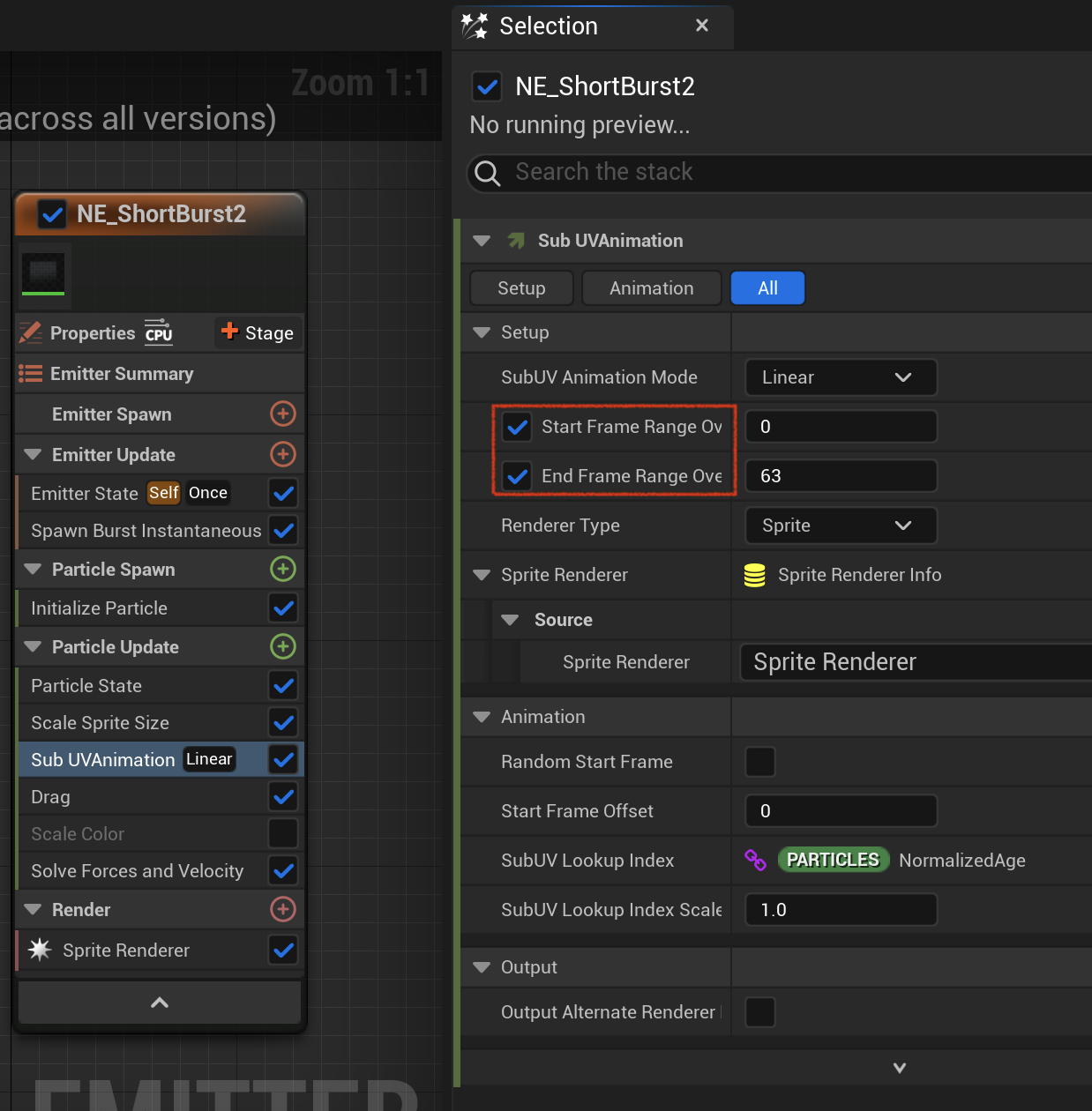Viewport: 1092px width, 1111px height.
Task: Collapse Source subsection
Action: pyautogui.click(x=510, y=620)
